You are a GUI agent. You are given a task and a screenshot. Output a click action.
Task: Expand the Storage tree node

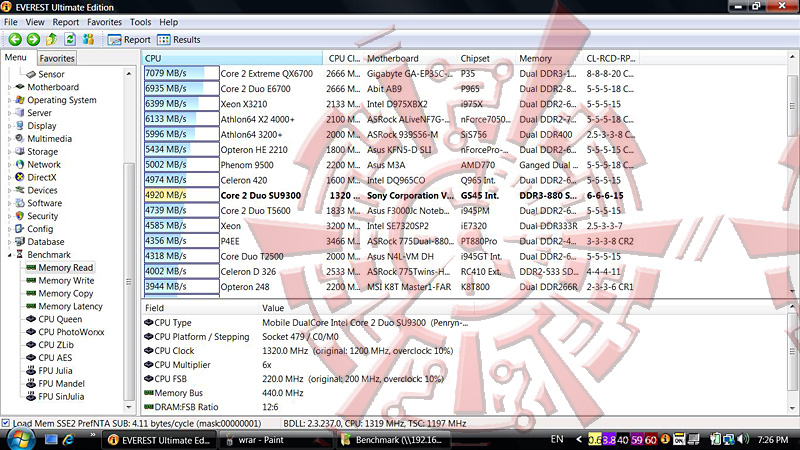[x=10, y=152]
